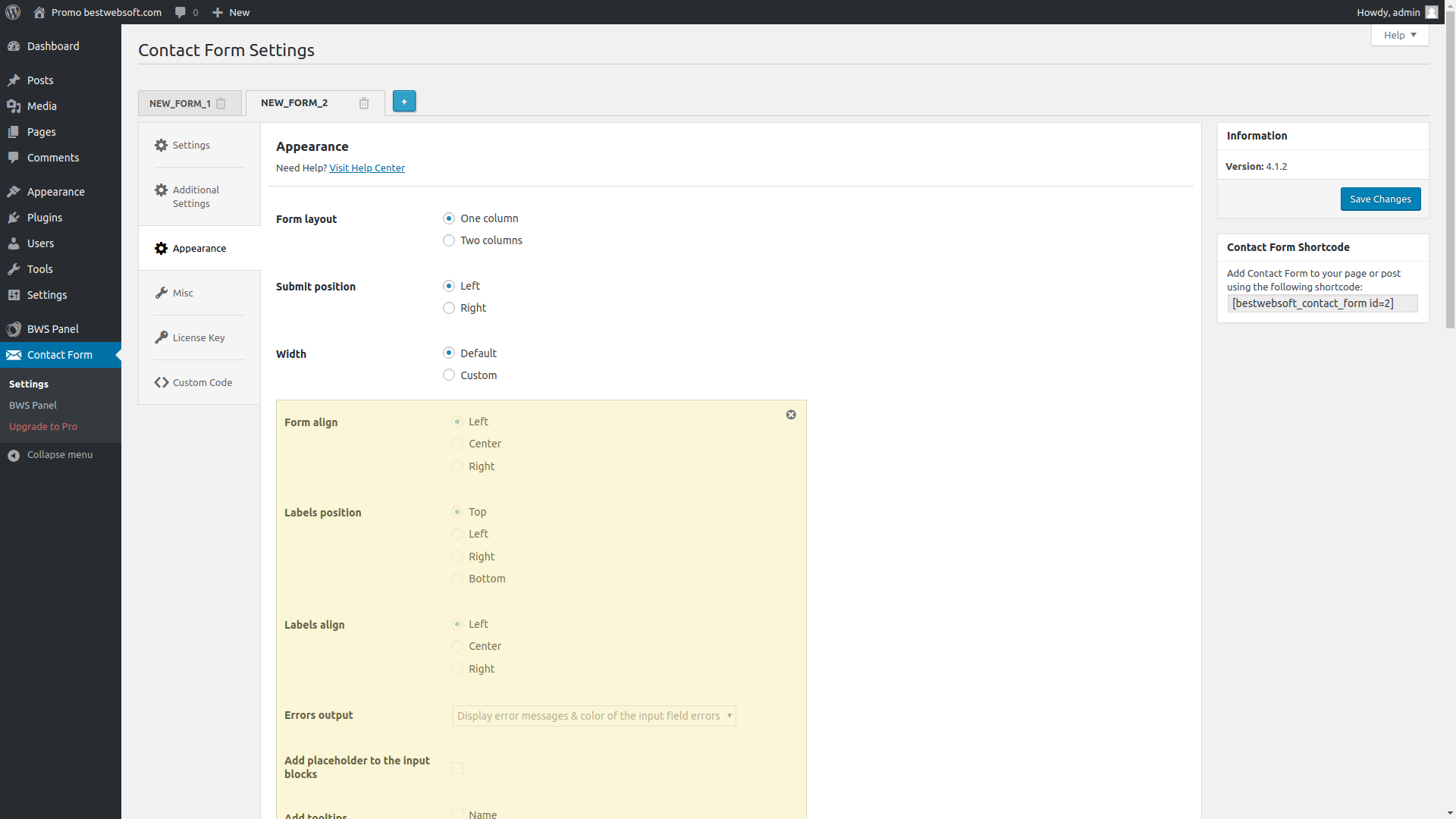
Task: Open the New content menu in the admin bar
Action: click(x=231, y=12)
